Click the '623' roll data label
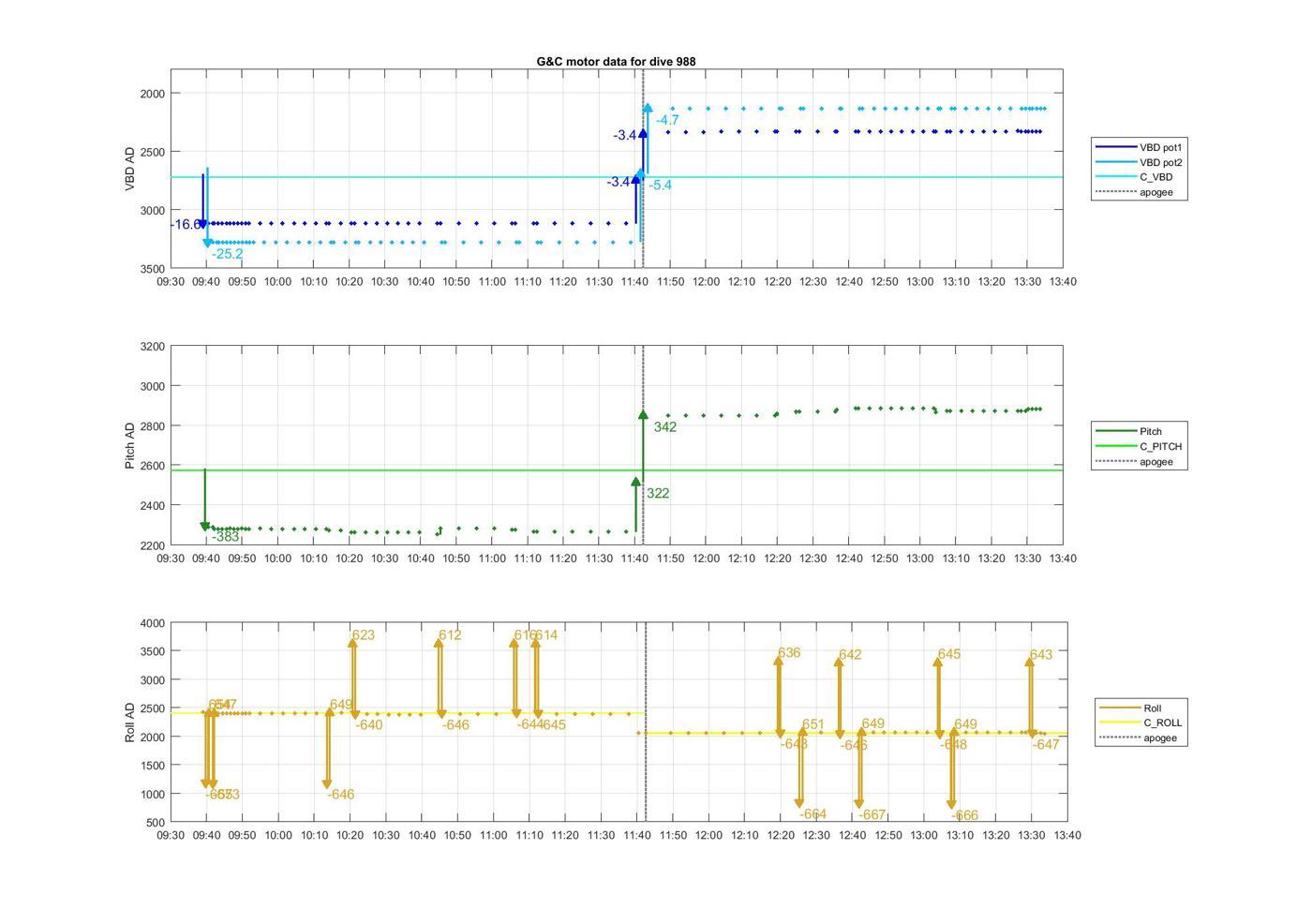1312x924 pixels. [363, 635]
